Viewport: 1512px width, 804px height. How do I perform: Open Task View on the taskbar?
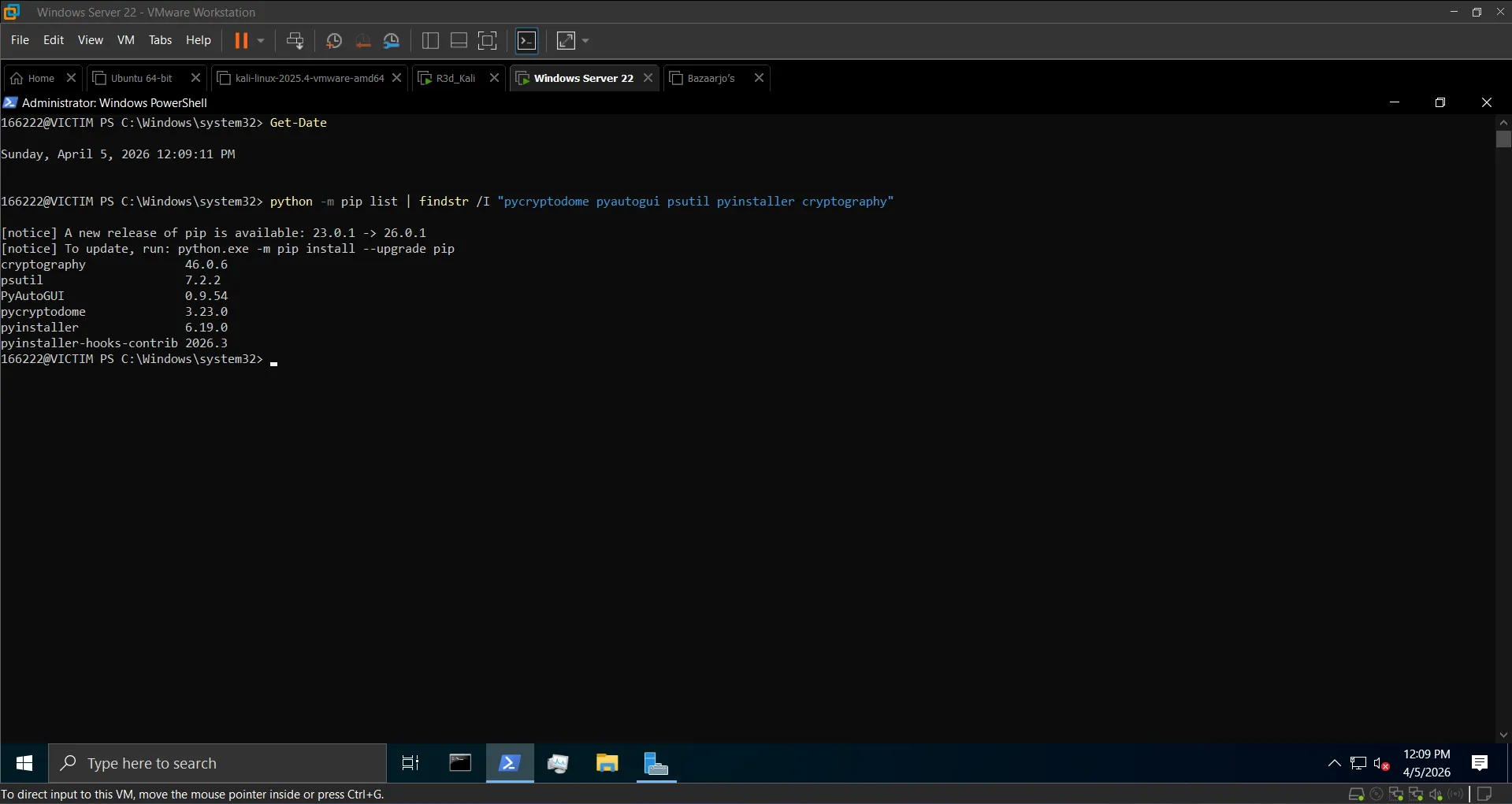point(411,763)
